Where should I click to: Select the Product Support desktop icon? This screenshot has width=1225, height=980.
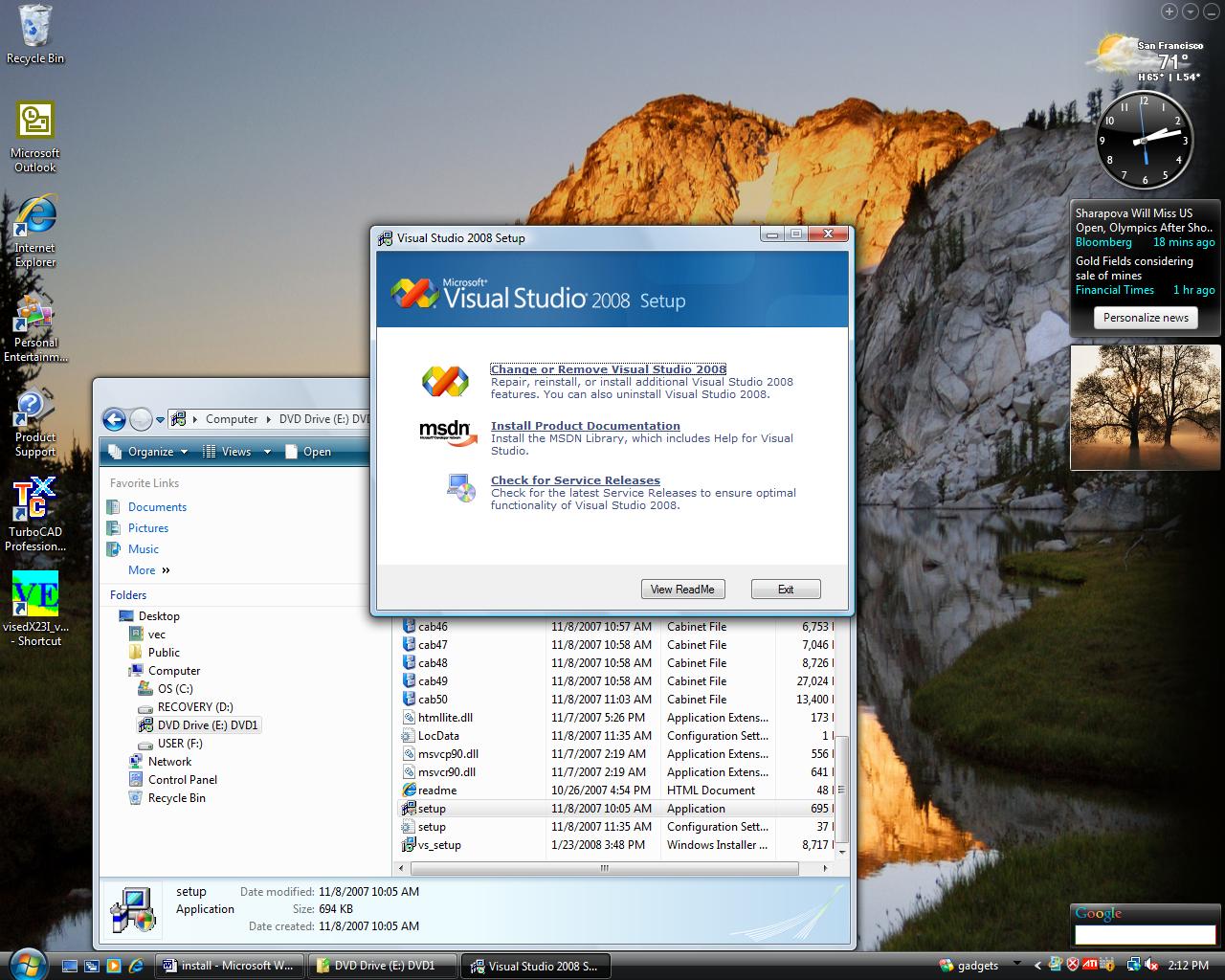(35, 423)
